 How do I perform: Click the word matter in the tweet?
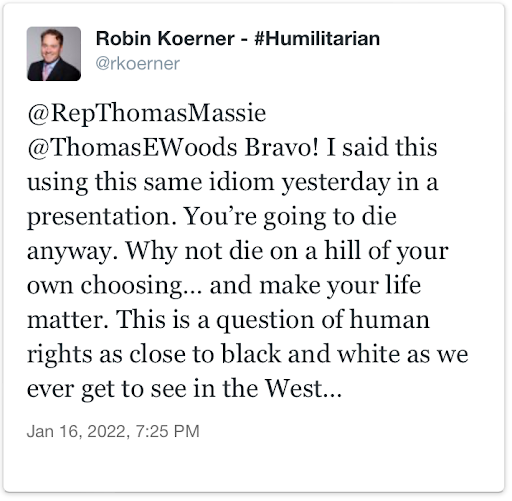click(68, 320)
